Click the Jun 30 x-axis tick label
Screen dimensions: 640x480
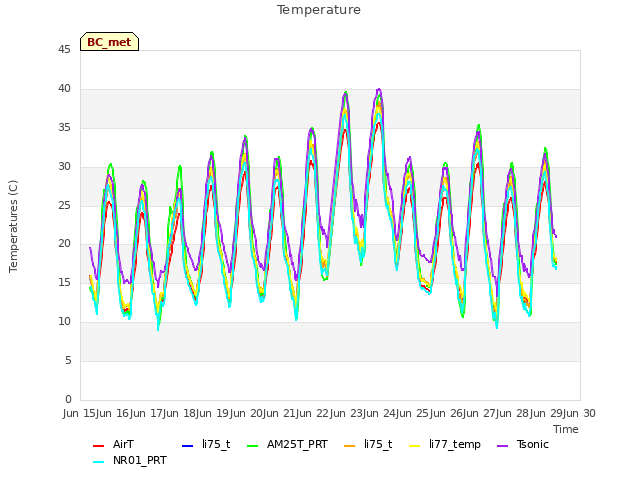point(581,413)
